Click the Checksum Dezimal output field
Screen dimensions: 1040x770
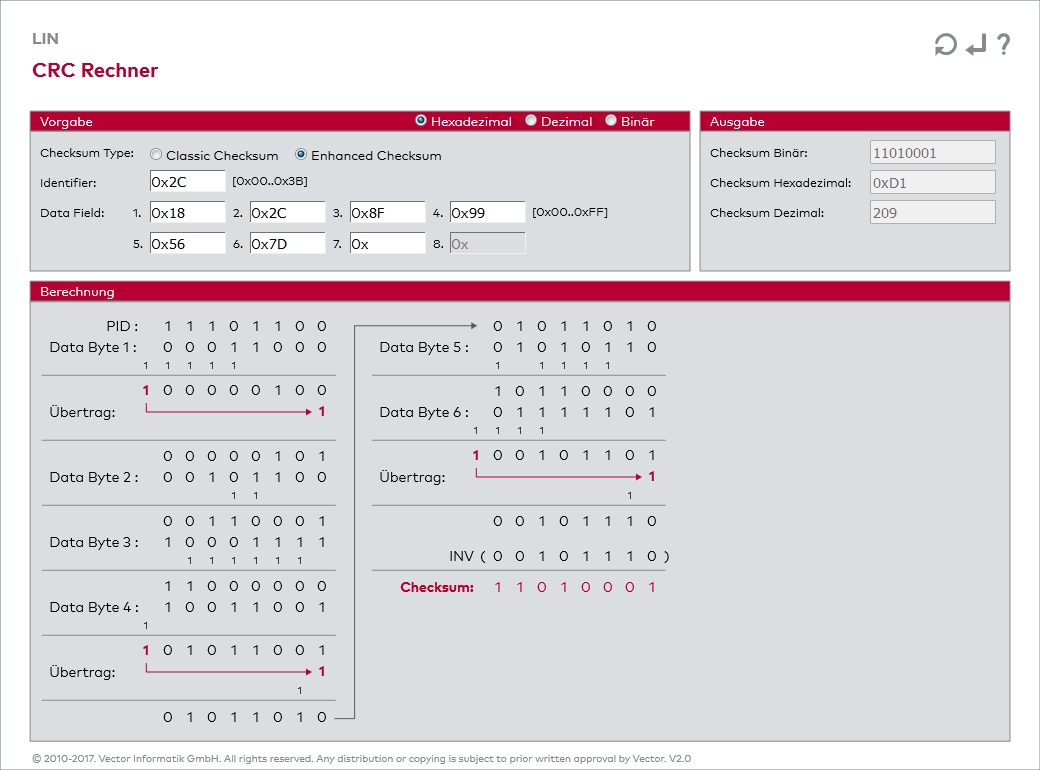click(x=932, y=213)
